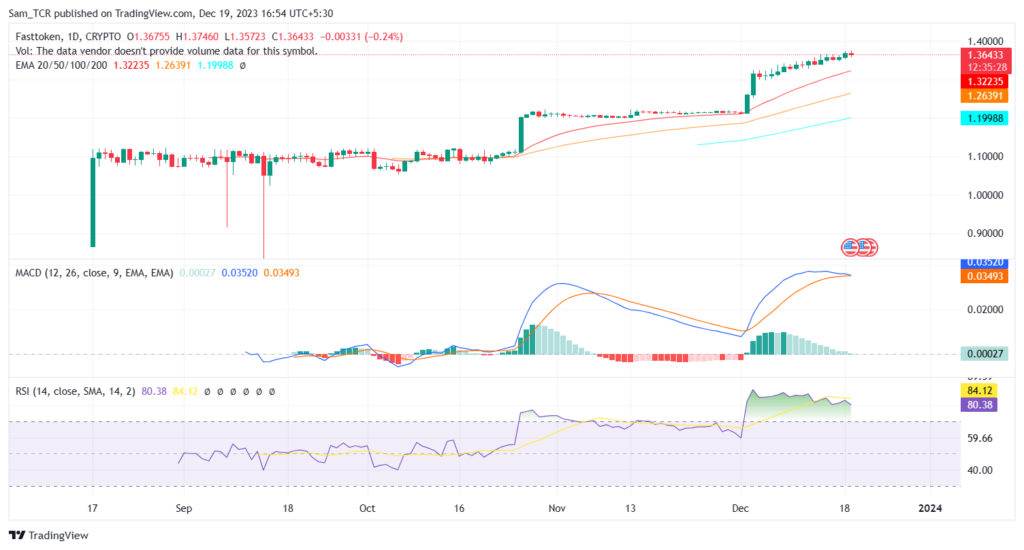1024x550 pixels.
Task: Click the 40.00 RSI axis label
Action: click(x=980, y=470)
